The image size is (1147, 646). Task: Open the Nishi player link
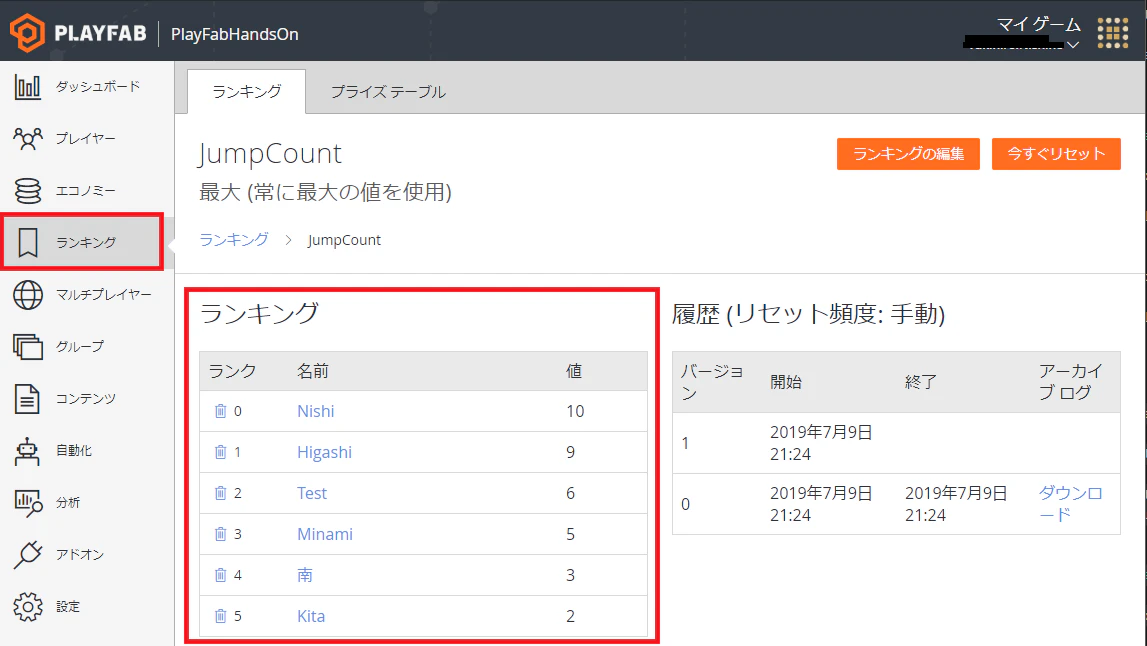click(x=315, y=411)
